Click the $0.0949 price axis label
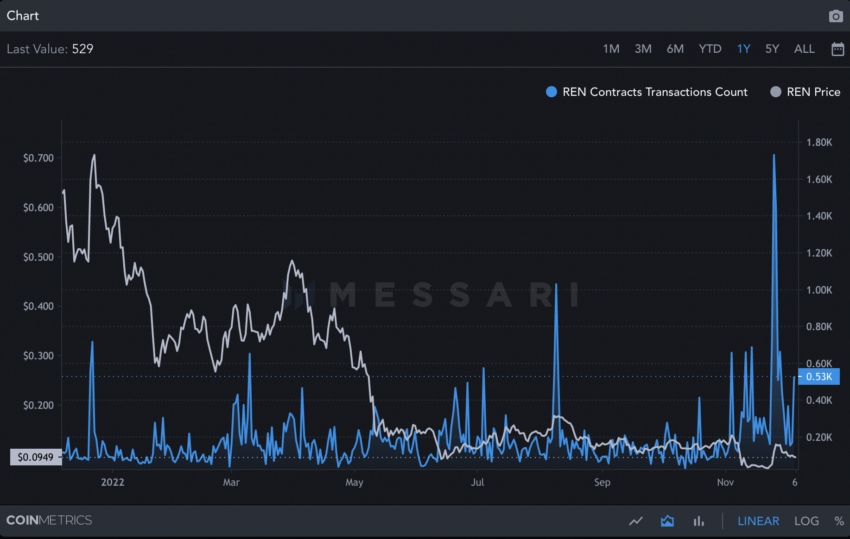This screenshot has width=850, height=539. 36,457
